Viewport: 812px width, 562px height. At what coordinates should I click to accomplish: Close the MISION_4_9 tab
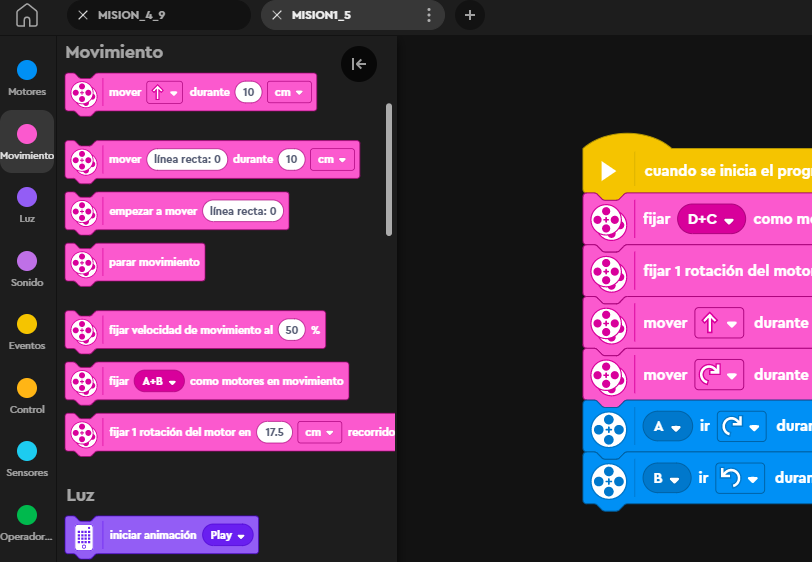[x=83, y=15]
